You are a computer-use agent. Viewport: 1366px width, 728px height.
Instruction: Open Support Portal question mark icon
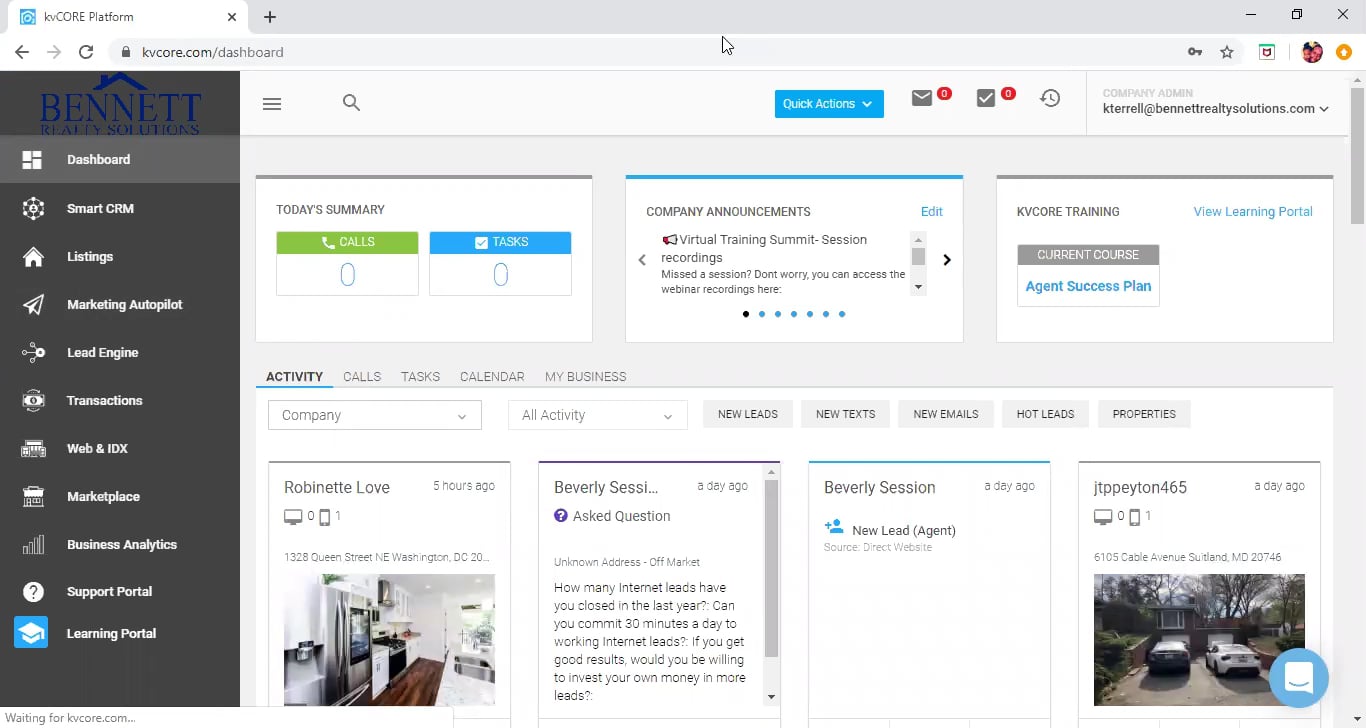pyautogui.click(x=33, y=592)
